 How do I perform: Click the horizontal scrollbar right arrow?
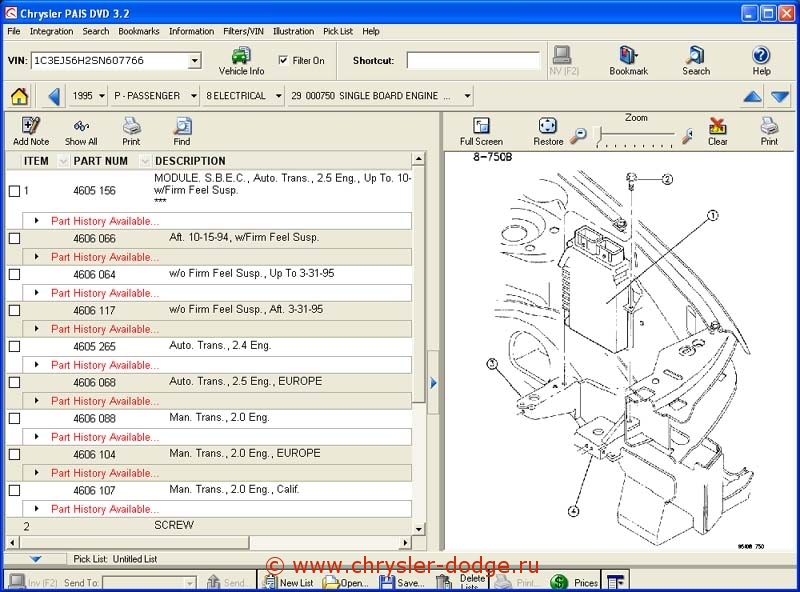406,542
